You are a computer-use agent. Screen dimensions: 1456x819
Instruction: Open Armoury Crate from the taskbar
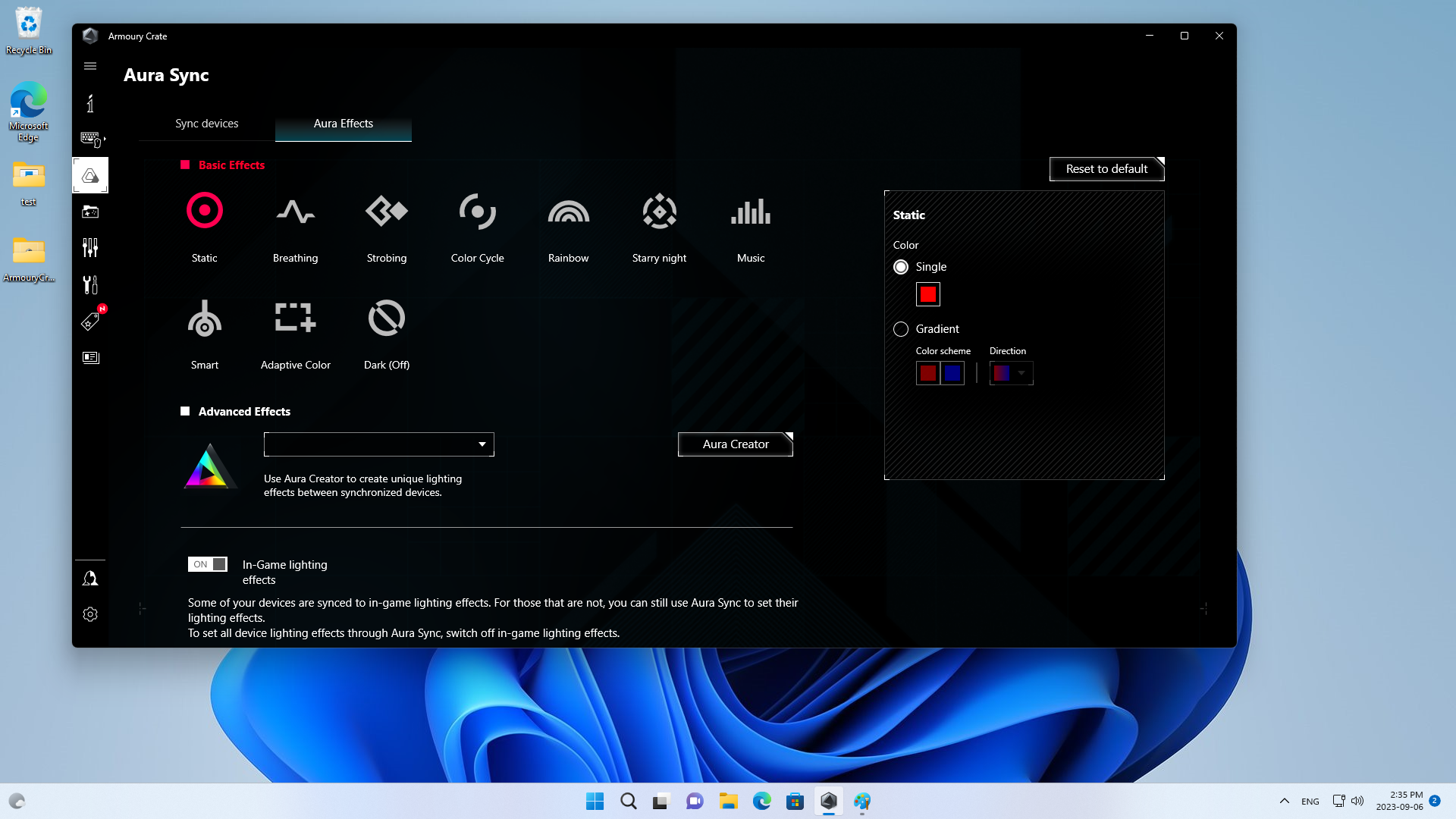pyautogui.click(x=829, y=801)
